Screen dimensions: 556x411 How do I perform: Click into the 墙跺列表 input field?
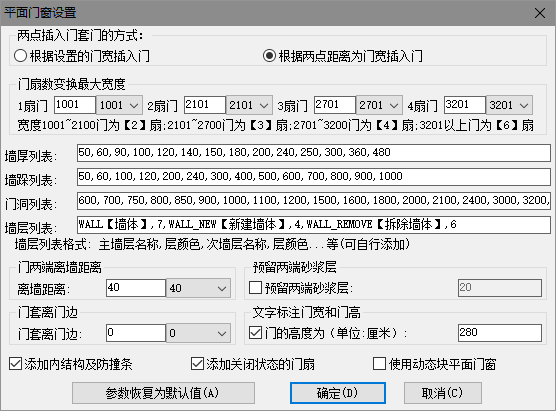[314, 177]
